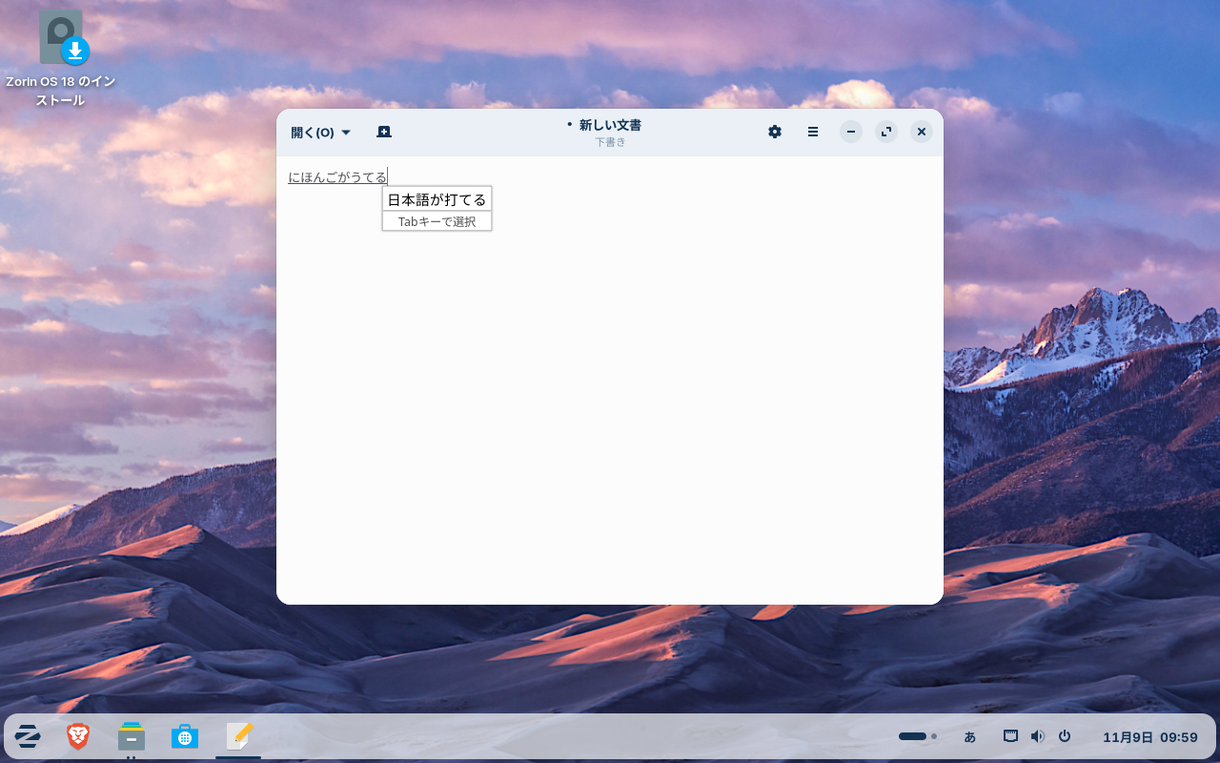Screen dimensions: 1220x763
Task: Open the volume speaker icon in tray
Action: 1037,737
